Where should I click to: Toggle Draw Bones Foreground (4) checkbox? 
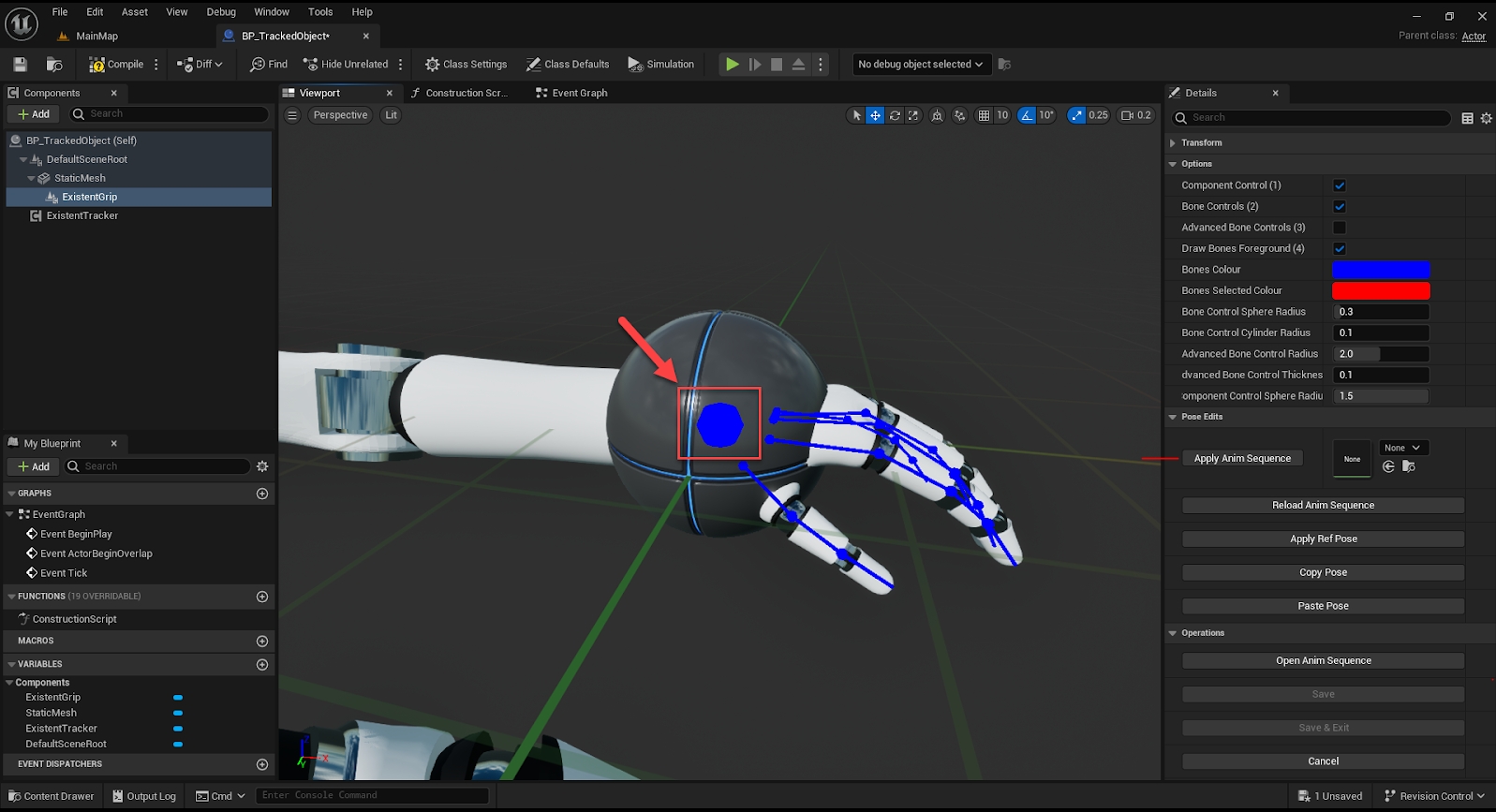point(1340,249)
